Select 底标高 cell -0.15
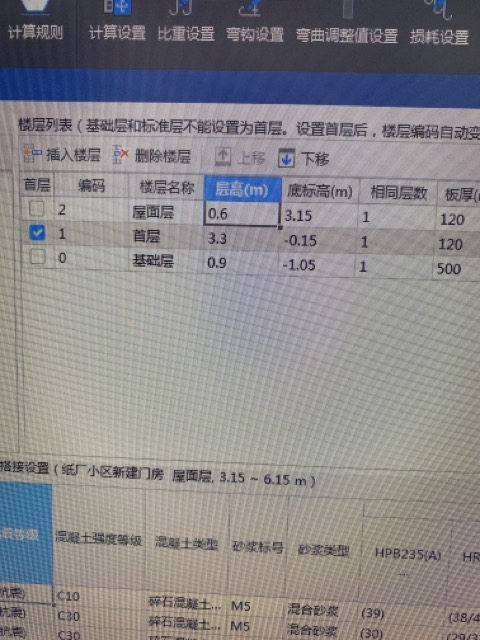This screenshot has width=480, height=640. point(318,240)
